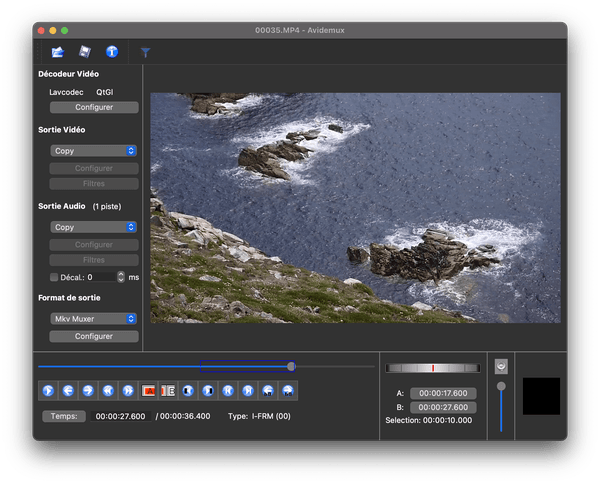Enable the Décal audio shift checkbox
The width and height of the screenshot is (600, 484).
54,277
